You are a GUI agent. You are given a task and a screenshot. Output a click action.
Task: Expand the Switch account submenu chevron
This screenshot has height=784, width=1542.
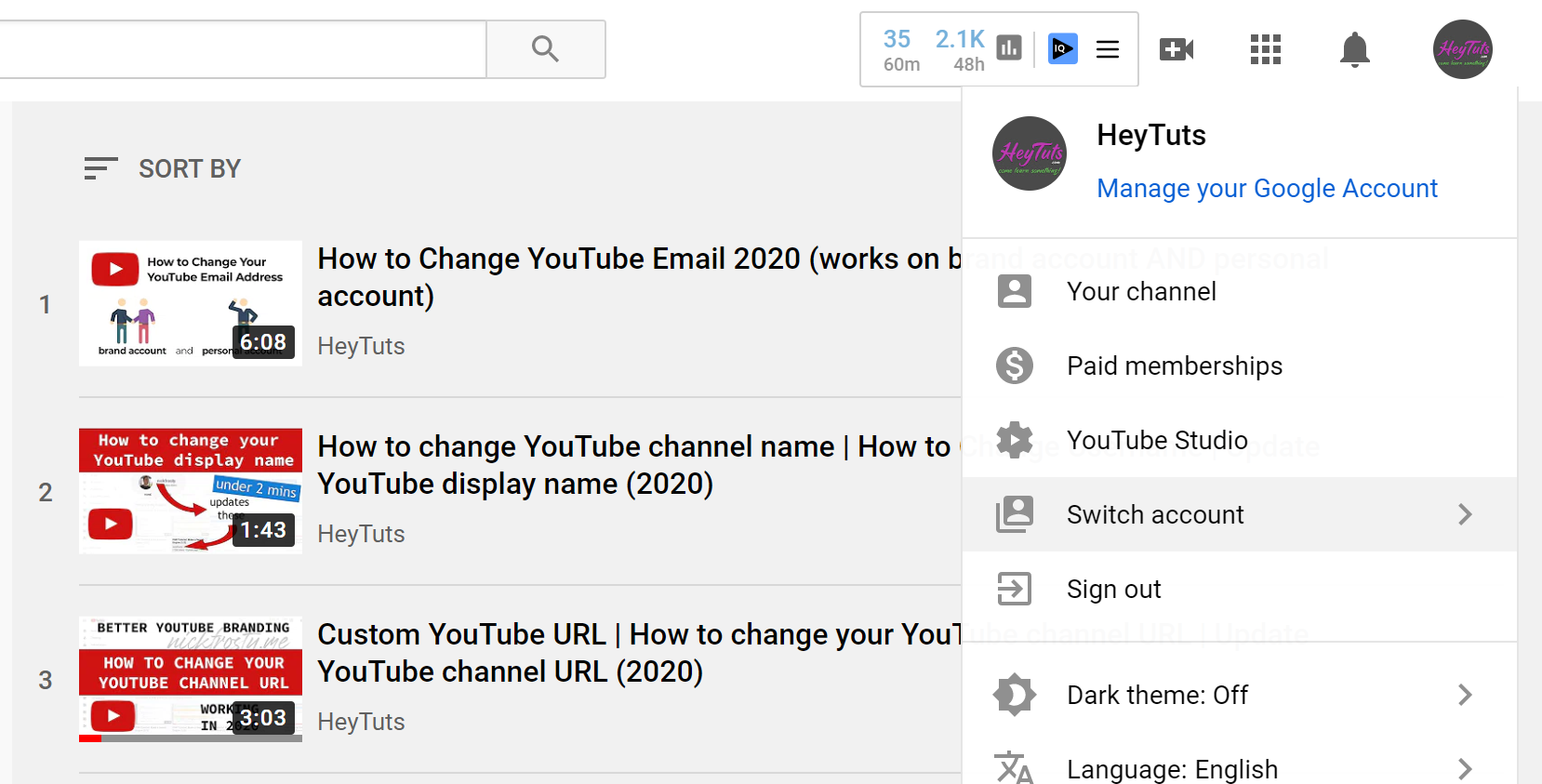(x=1465, y=514)
